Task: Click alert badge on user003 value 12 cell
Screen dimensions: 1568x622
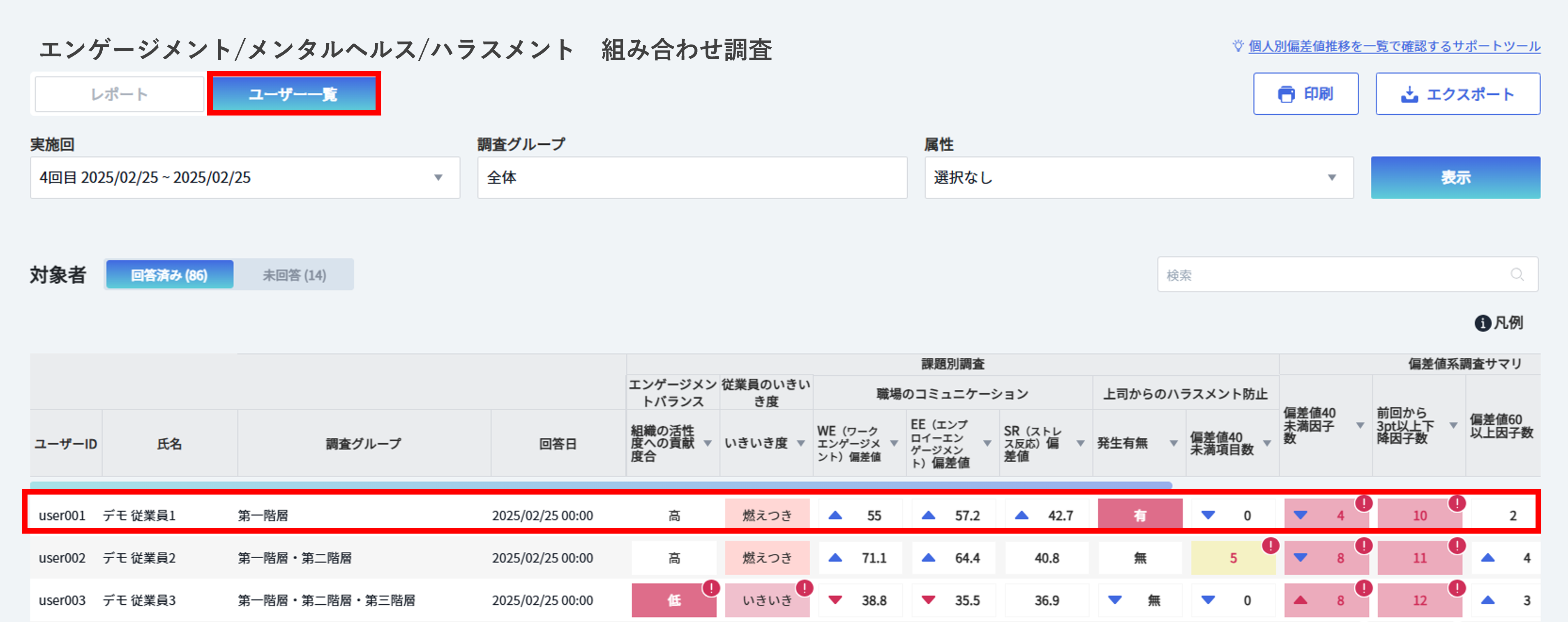Action: pos(1457,588)
